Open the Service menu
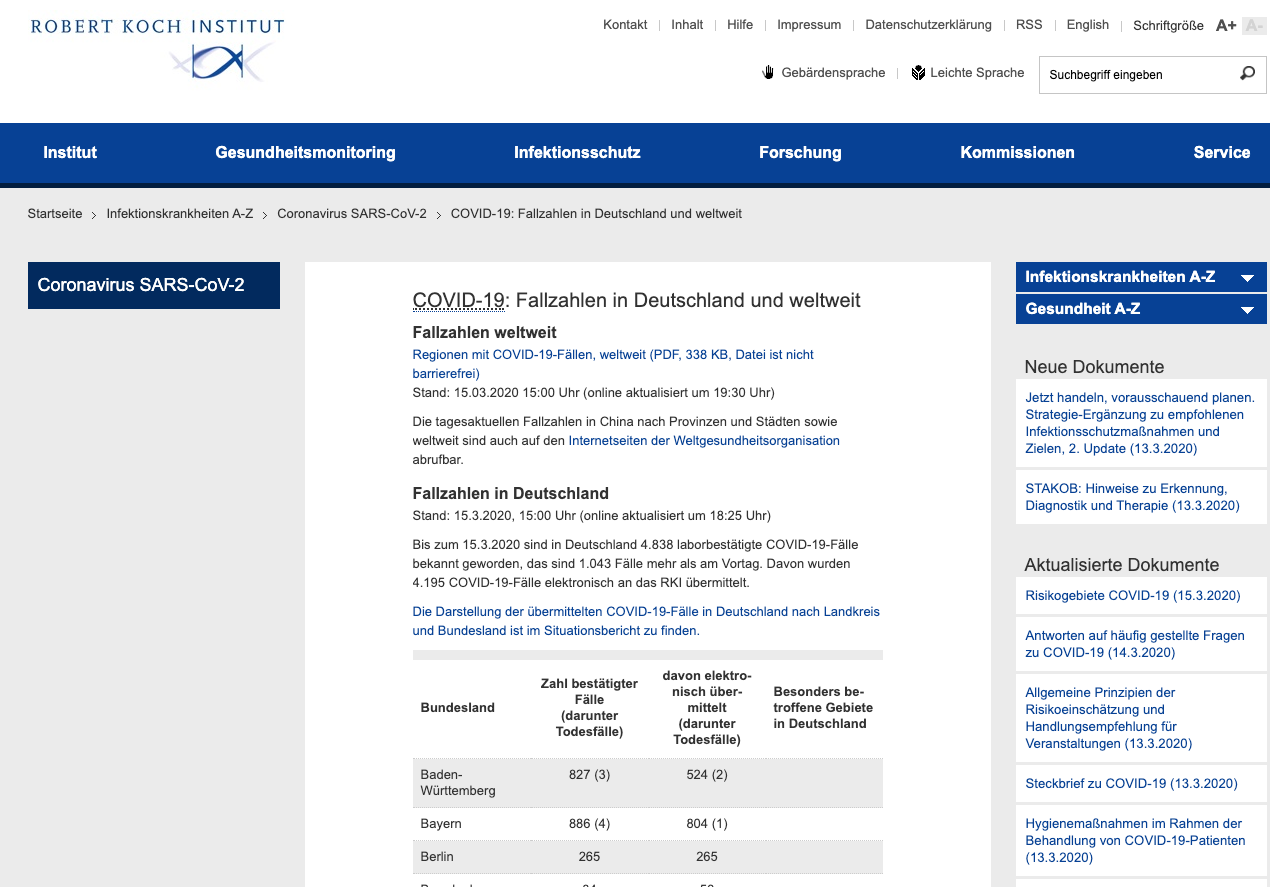The width and height of the screenshot is (1270, 887). coord(1221,152)
